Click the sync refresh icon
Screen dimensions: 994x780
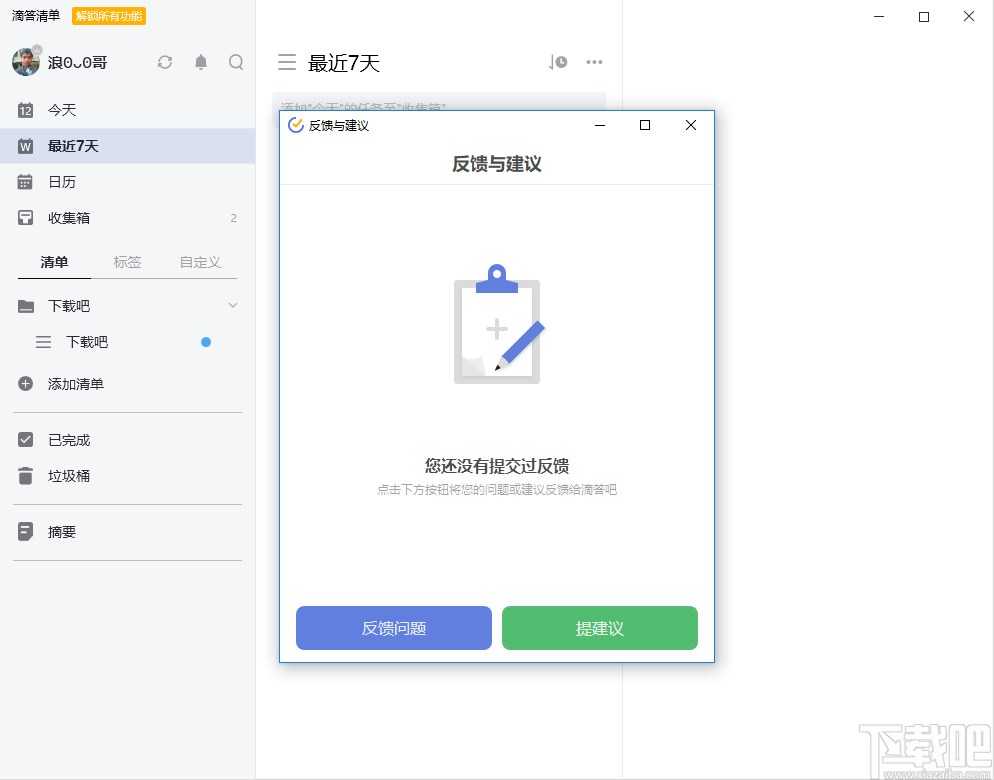coord(164,62)
